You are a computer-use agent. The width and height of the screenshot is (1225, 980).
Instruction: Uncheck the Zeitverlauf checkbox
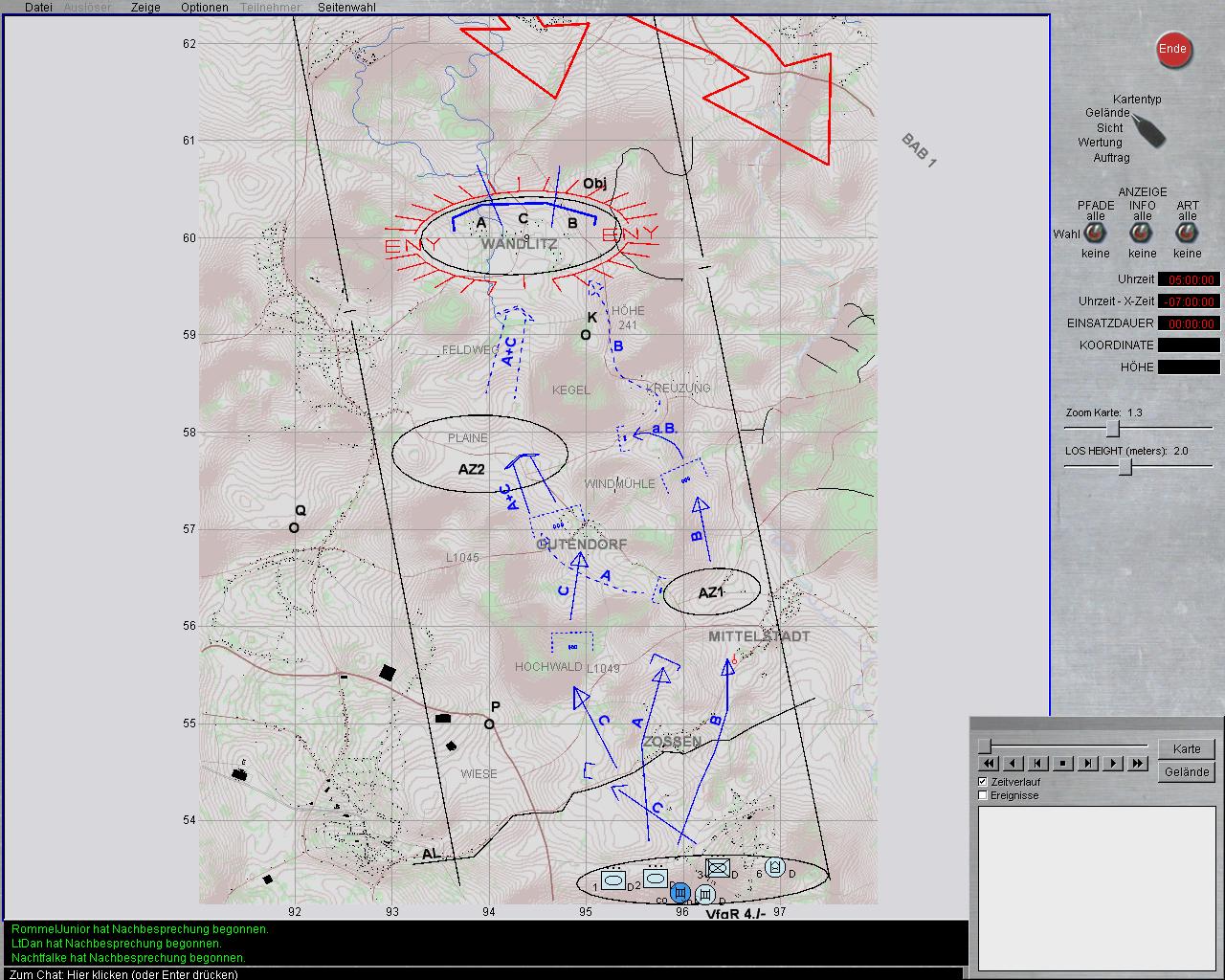[x=983, y=782]
